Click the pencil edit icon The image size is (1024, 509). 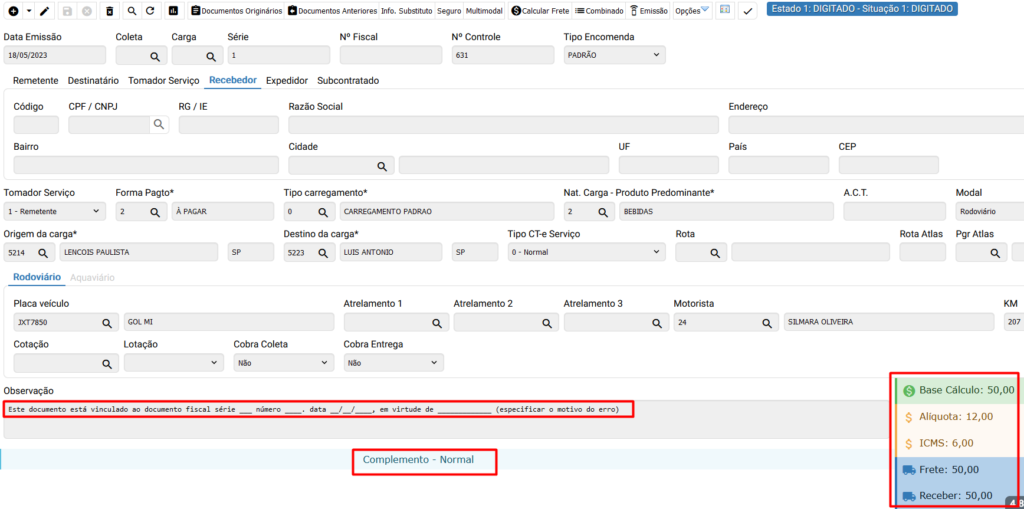point(44,11)
